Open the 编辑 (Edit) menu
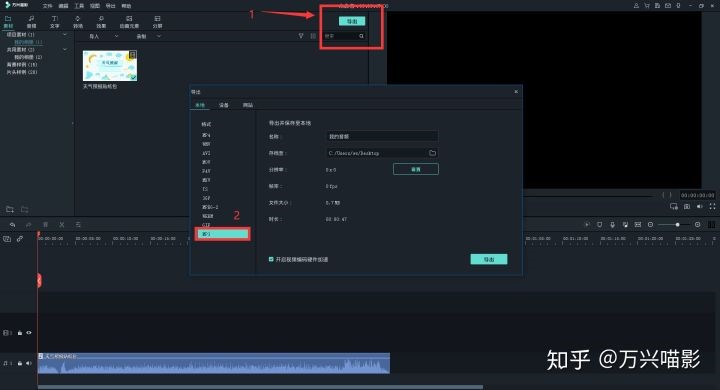This screenshot has width=720, height=390. click(x=63, y=6)
